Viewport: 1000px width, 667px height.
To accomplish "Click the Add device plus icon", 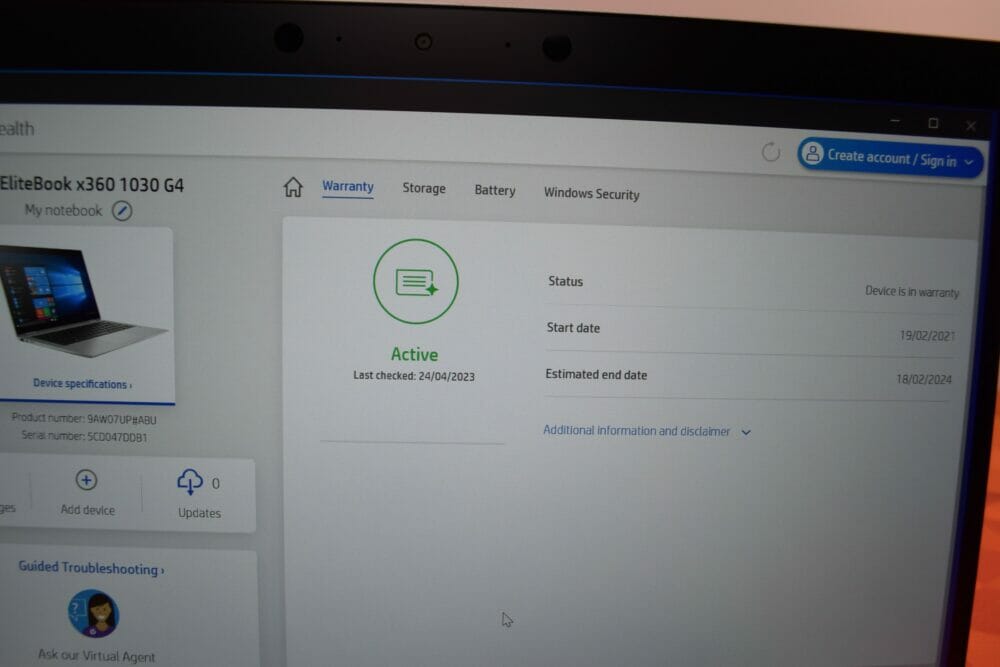I will [86, 480].
